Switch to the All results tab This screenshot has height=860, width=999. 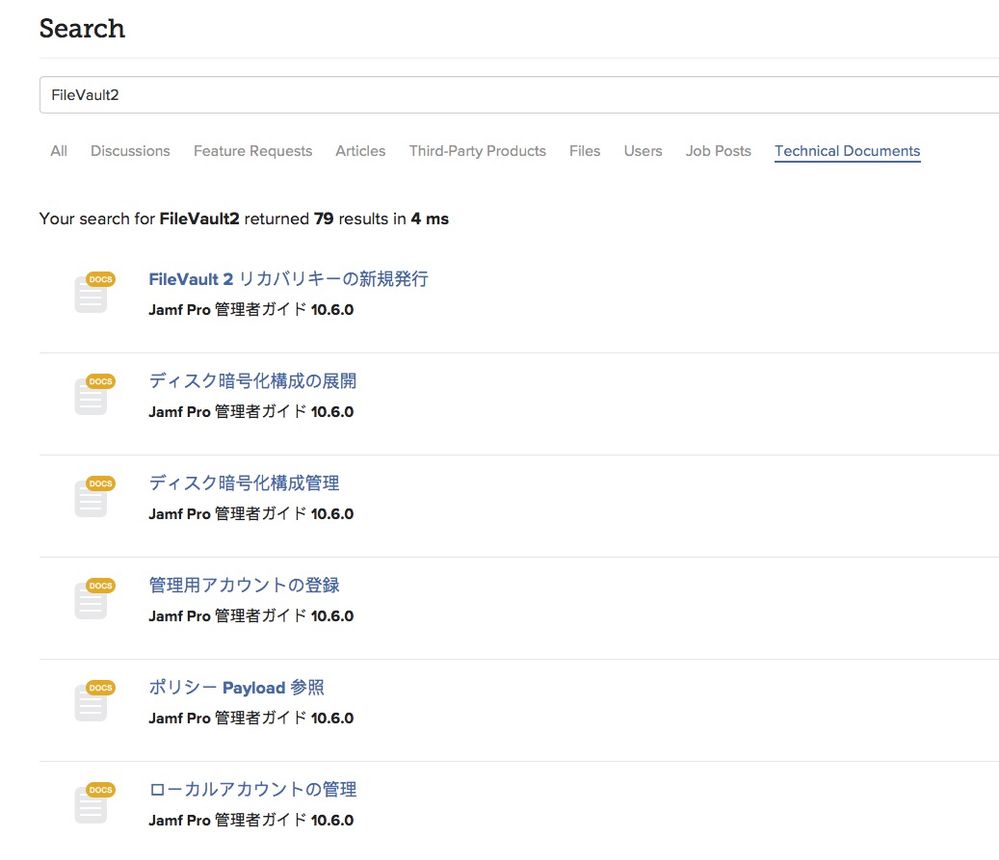(59, 151)
